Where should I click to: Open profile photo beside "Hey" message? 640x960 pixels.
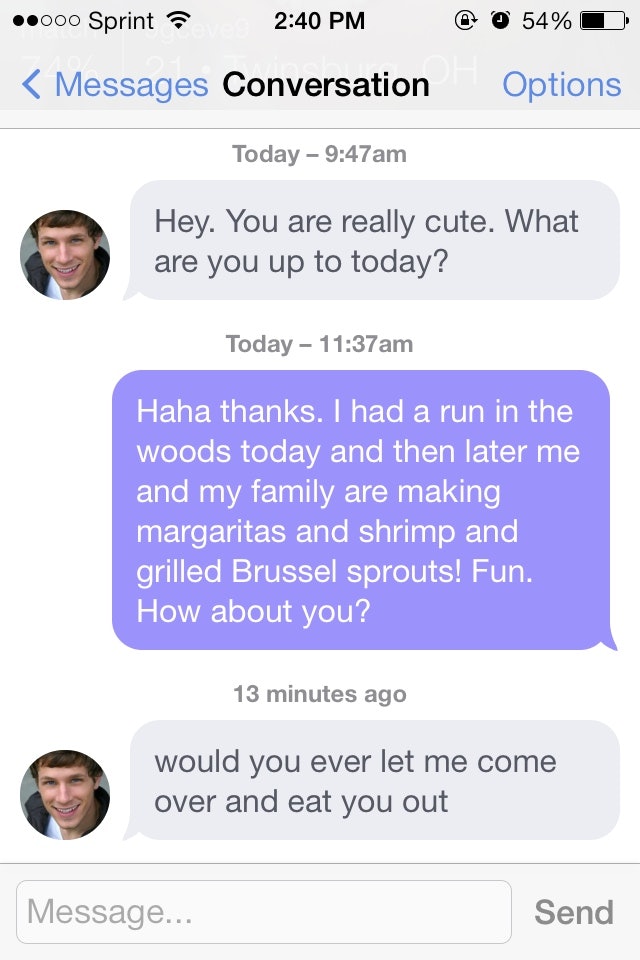65,255
